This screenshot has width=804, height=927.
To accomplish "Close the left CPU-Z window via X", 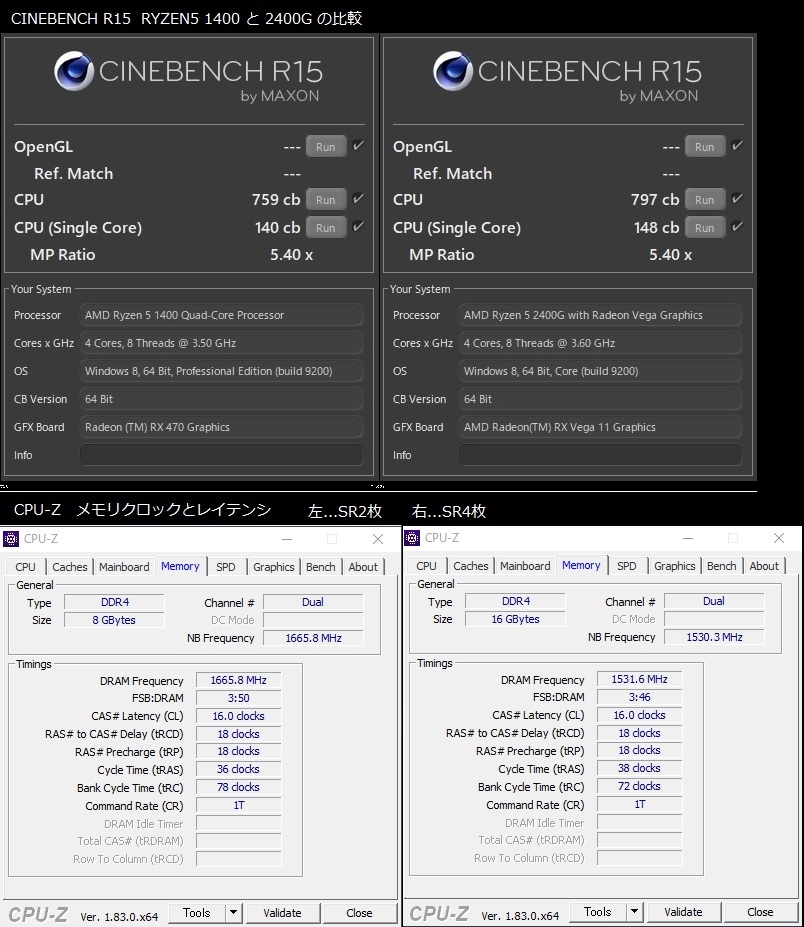I will point(378,539).
